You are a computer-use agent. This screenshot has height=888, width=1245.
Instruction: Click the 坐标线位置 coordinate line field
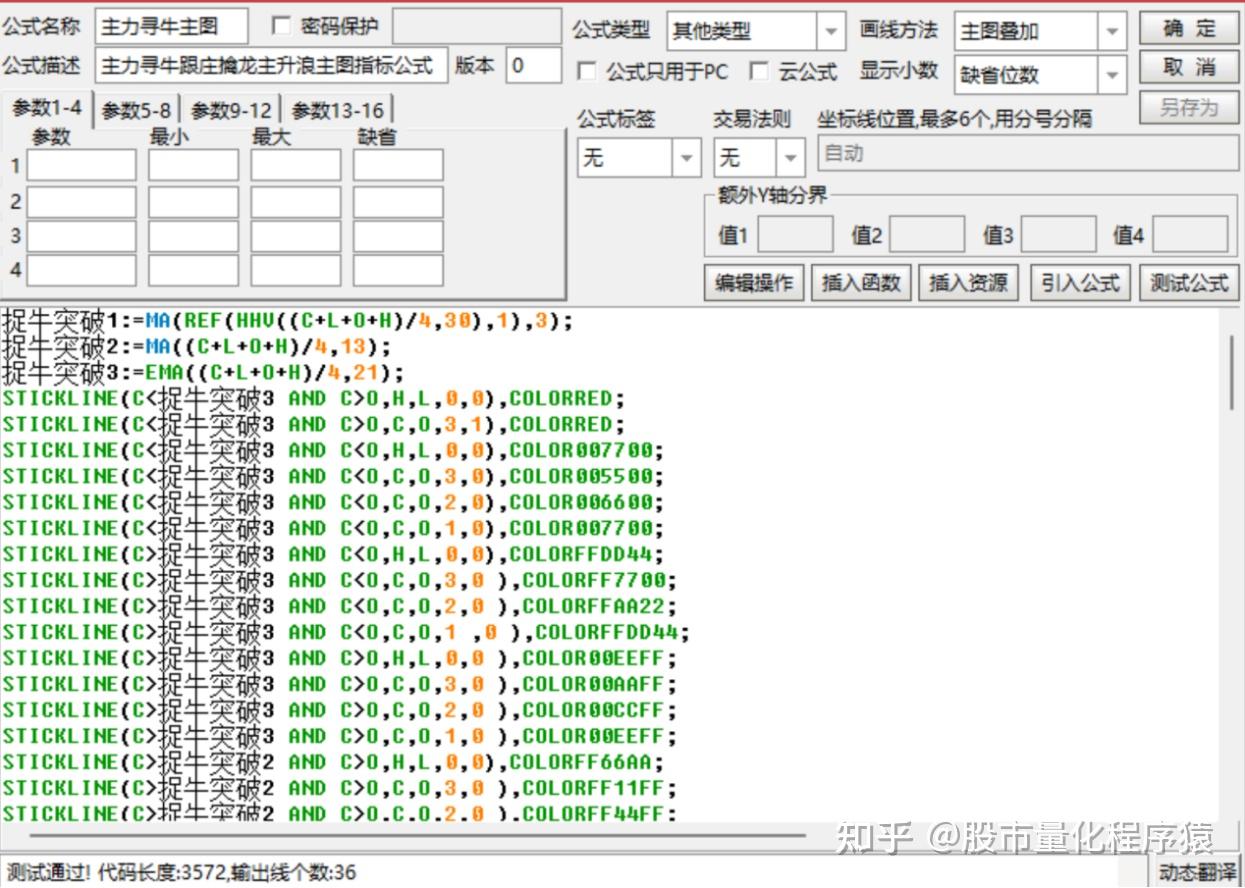[1028, 155]
